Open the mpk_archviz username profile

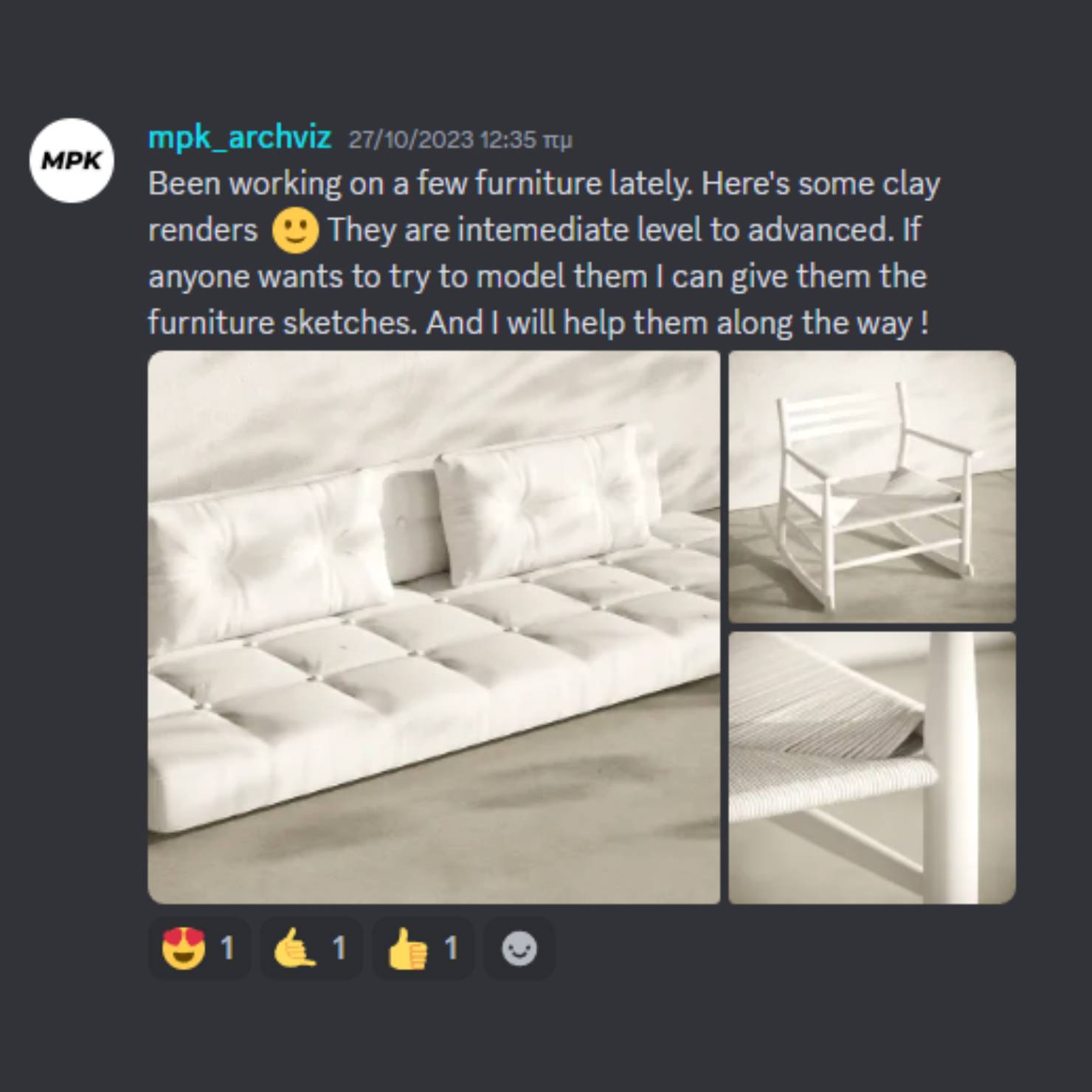(240, 138)
